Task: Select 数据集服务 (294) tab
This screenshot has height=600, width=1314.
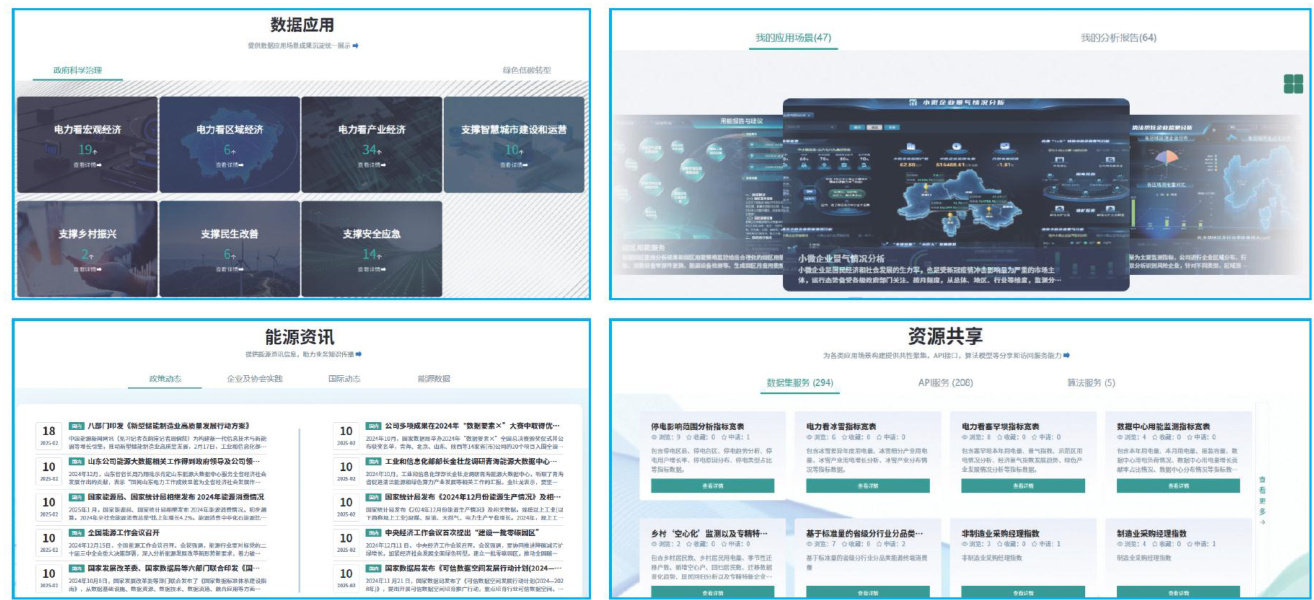Action: (800, 382)
